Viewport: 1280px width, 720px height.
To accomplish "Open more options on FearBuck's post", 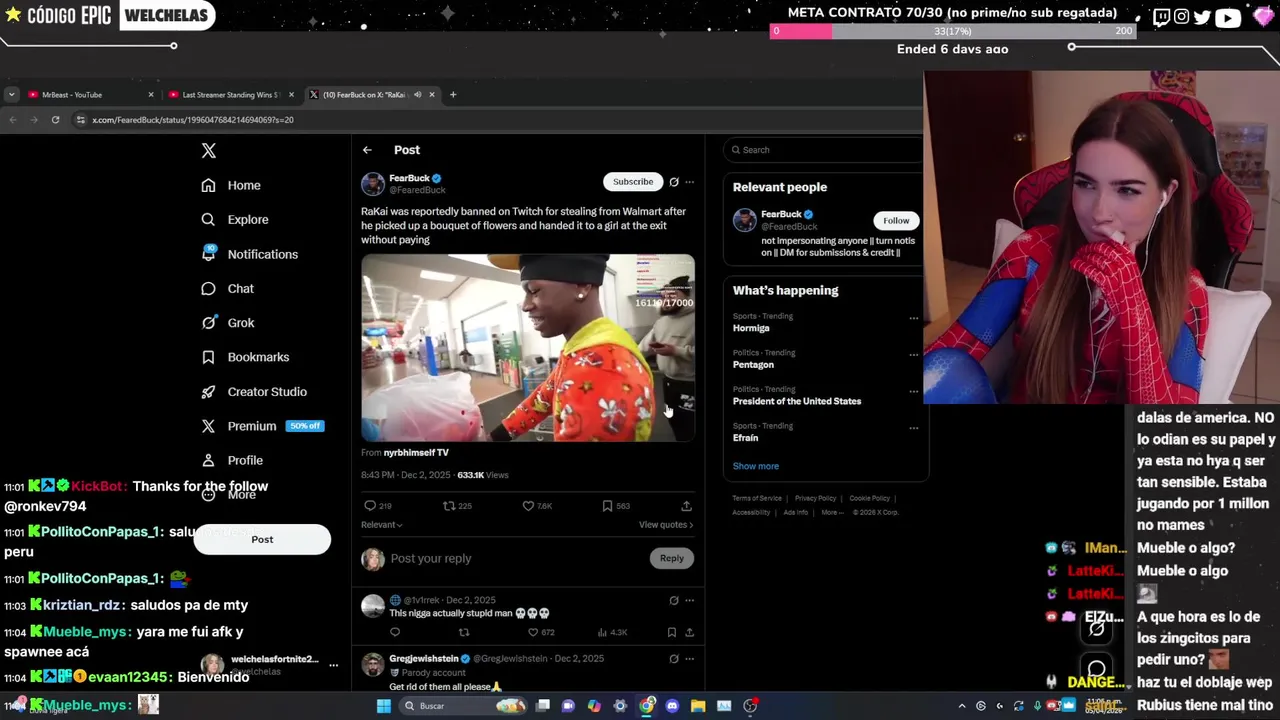I will pyautogui.click(x=689, y=182).
